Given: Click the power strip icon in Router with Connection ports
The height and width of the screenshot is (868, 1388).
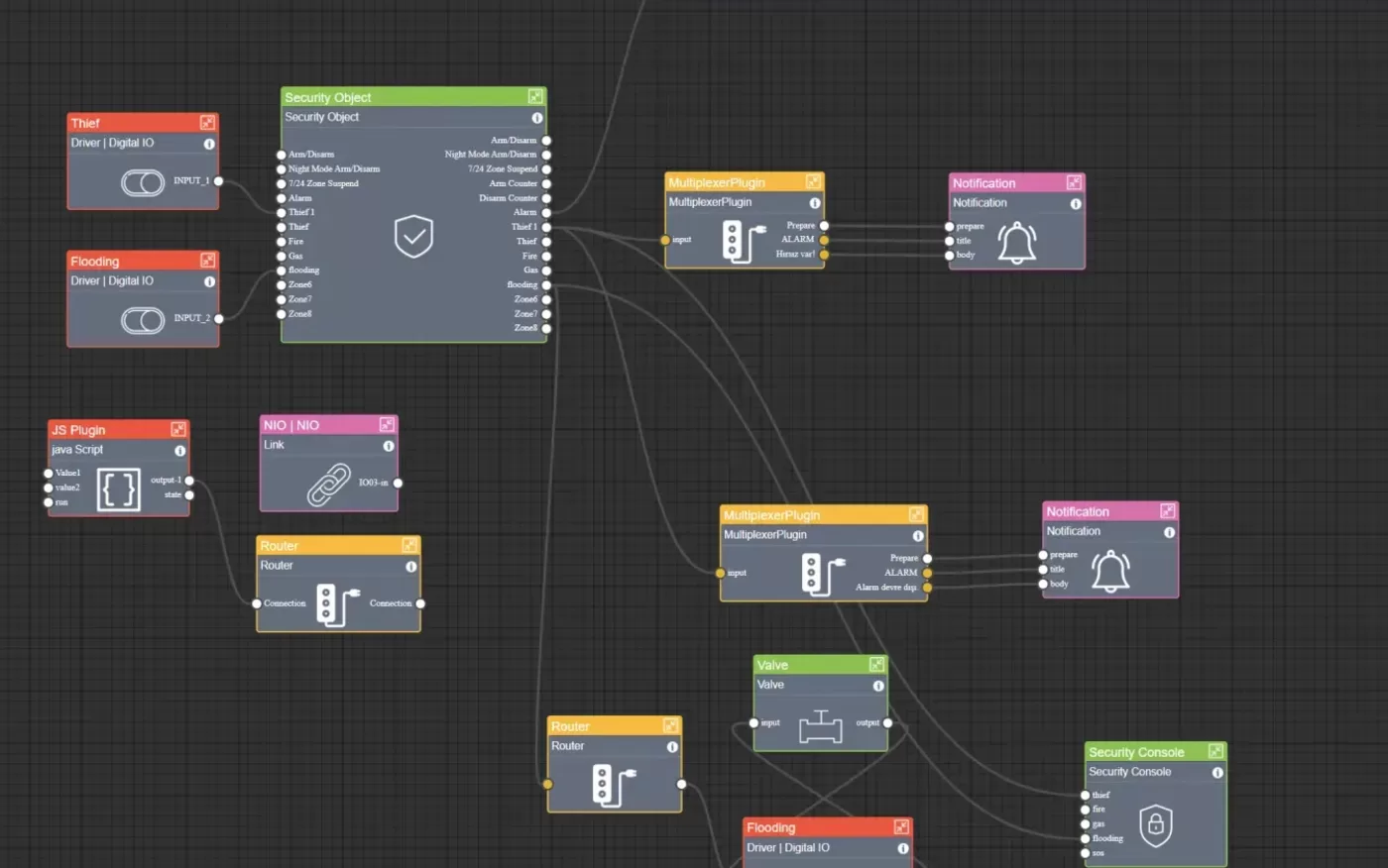Looking at the screenshot, I should coord(338,604).
